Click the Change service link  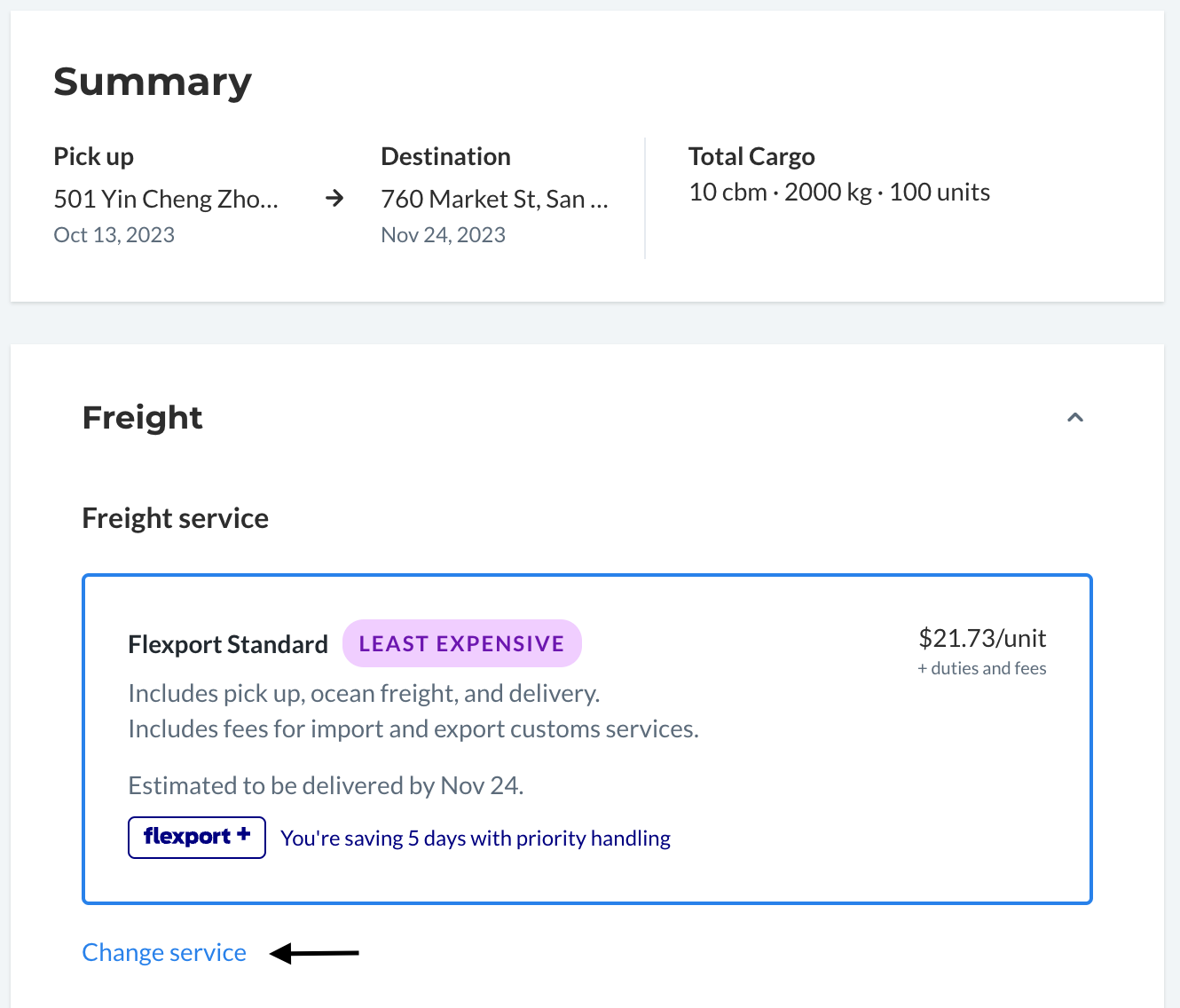pyautogui.click(x=164, y=952)
